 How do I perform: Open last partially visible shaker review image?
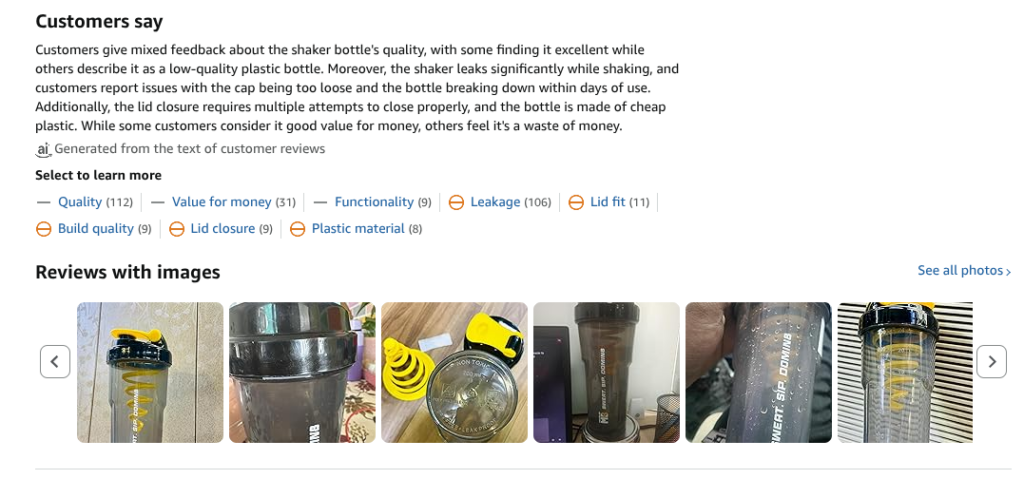[x=905, y=372]
